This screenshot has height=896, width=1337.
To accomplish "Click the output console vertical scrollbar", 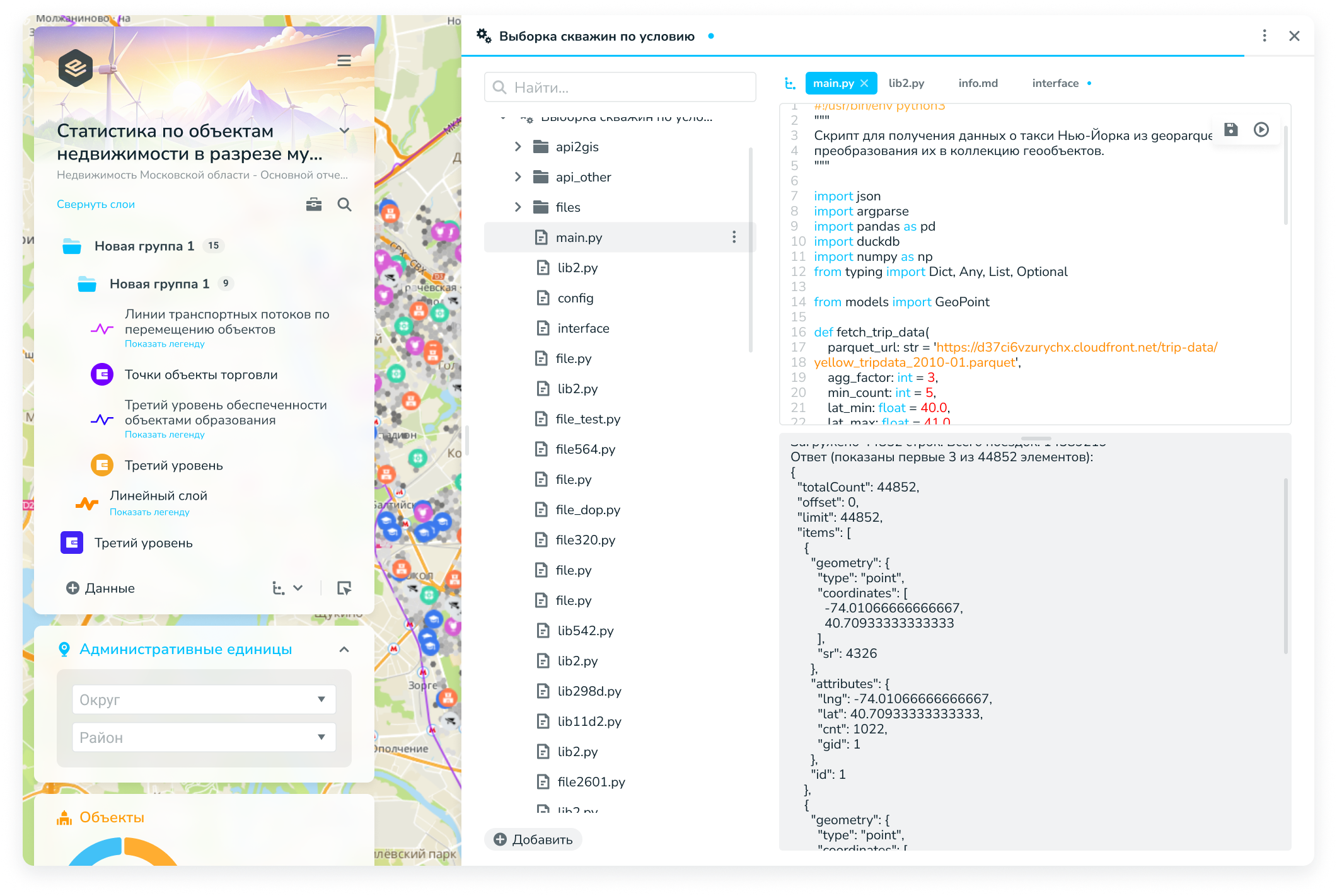I will [1285, 565].
